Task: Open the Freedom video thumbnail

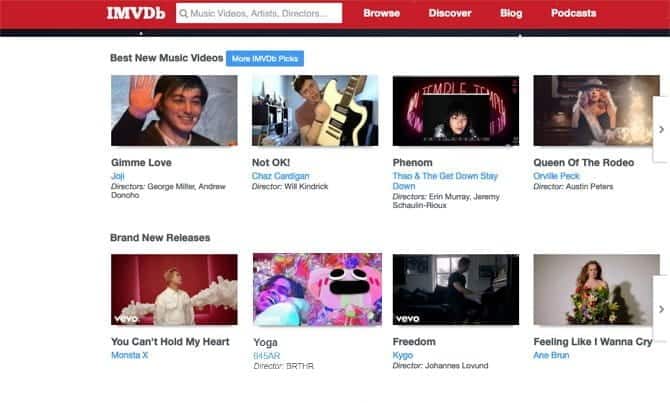Action: tap(455, 289)
